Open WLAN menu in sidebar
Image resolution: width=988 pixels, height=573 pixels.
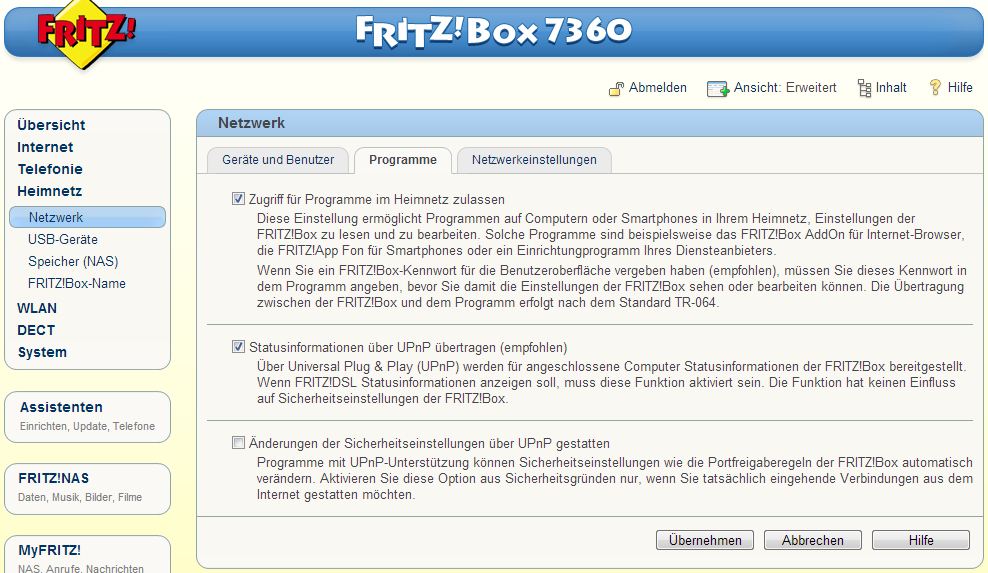[x=37, y=308]
